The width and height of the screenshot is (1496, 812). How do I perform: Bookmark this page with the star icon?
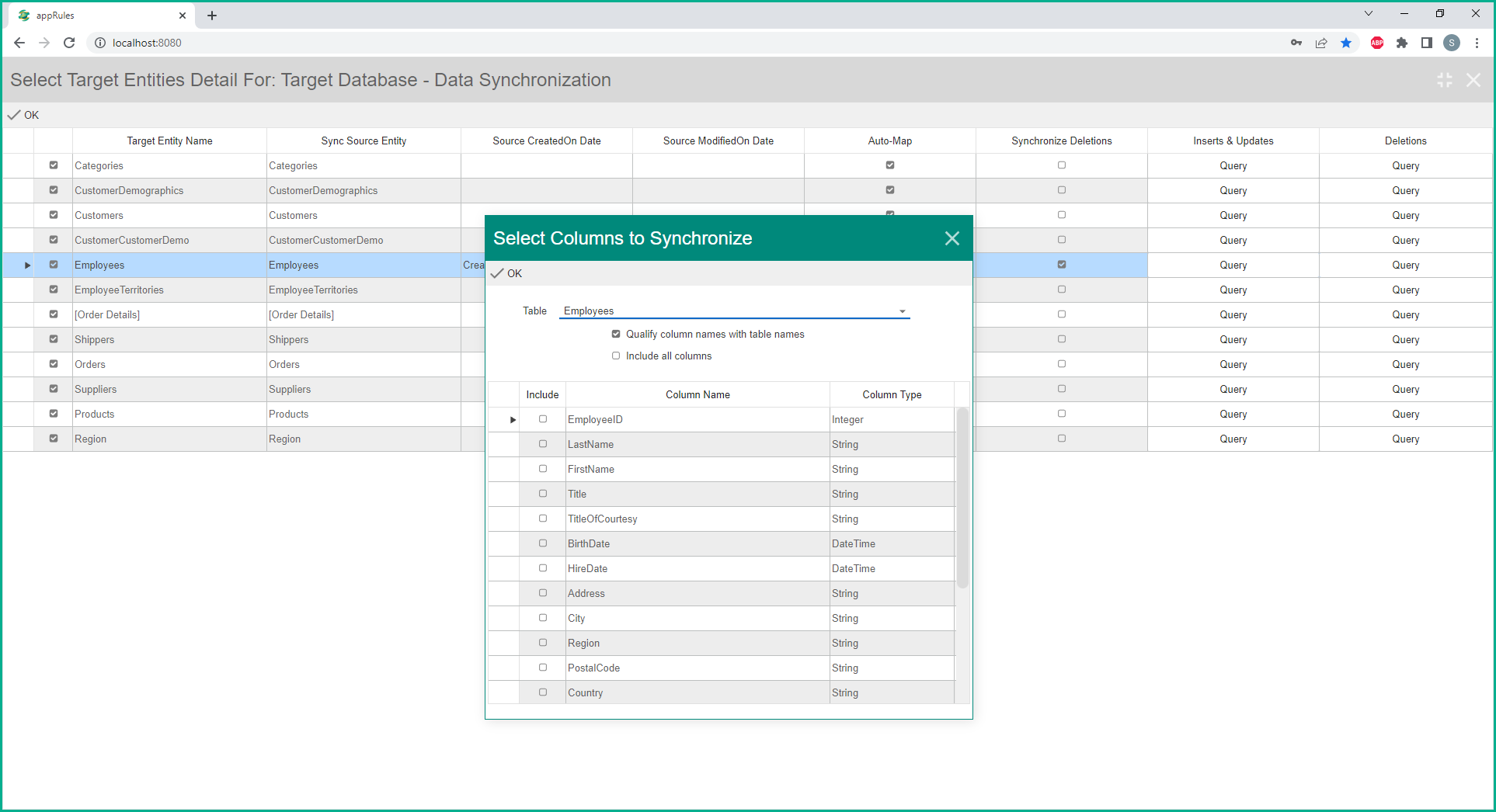point(1346,43)
